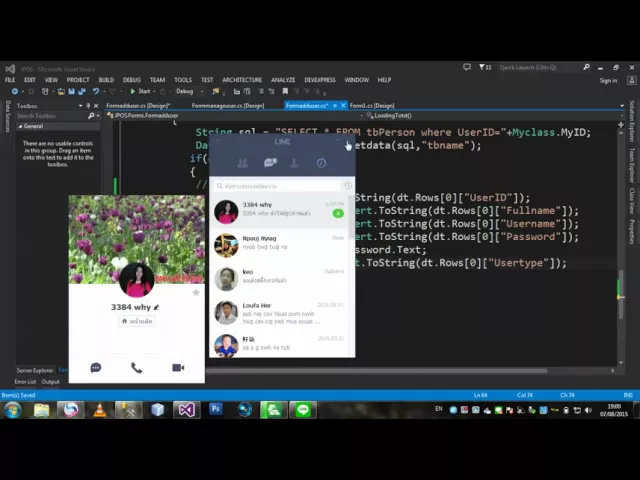640x480 pixels.
Task: Open the LINE timeline clock icon
Action: point(321,163)
